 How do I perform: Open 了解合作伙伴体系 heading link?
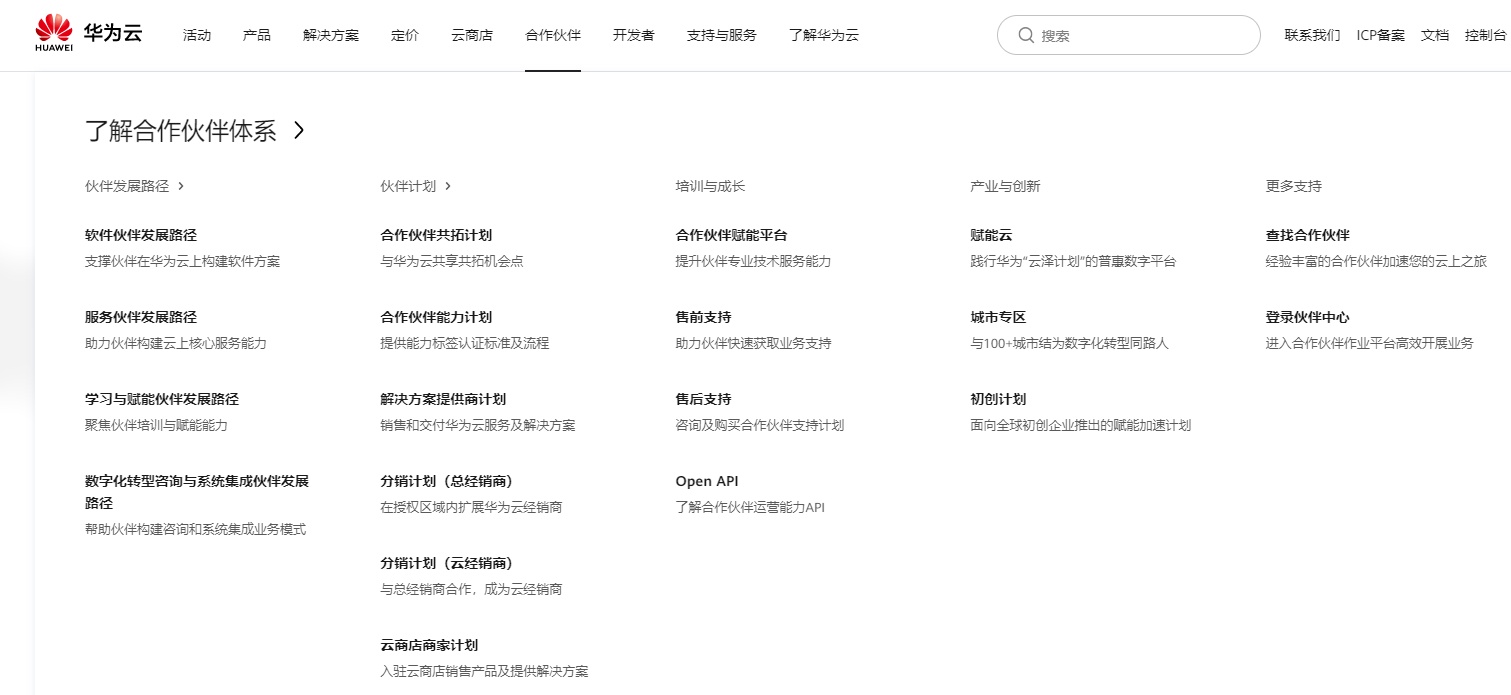tap(181, 131)
